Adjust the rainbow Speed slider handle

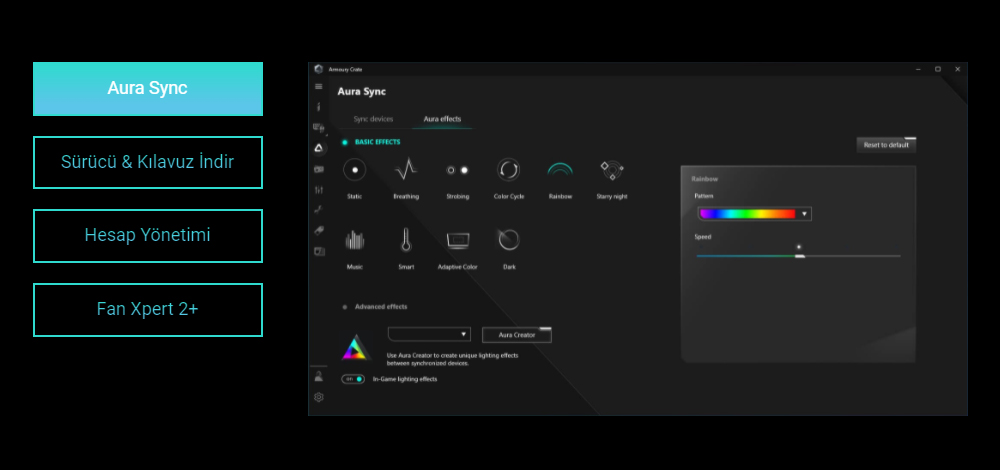click(x=799, y=256)
